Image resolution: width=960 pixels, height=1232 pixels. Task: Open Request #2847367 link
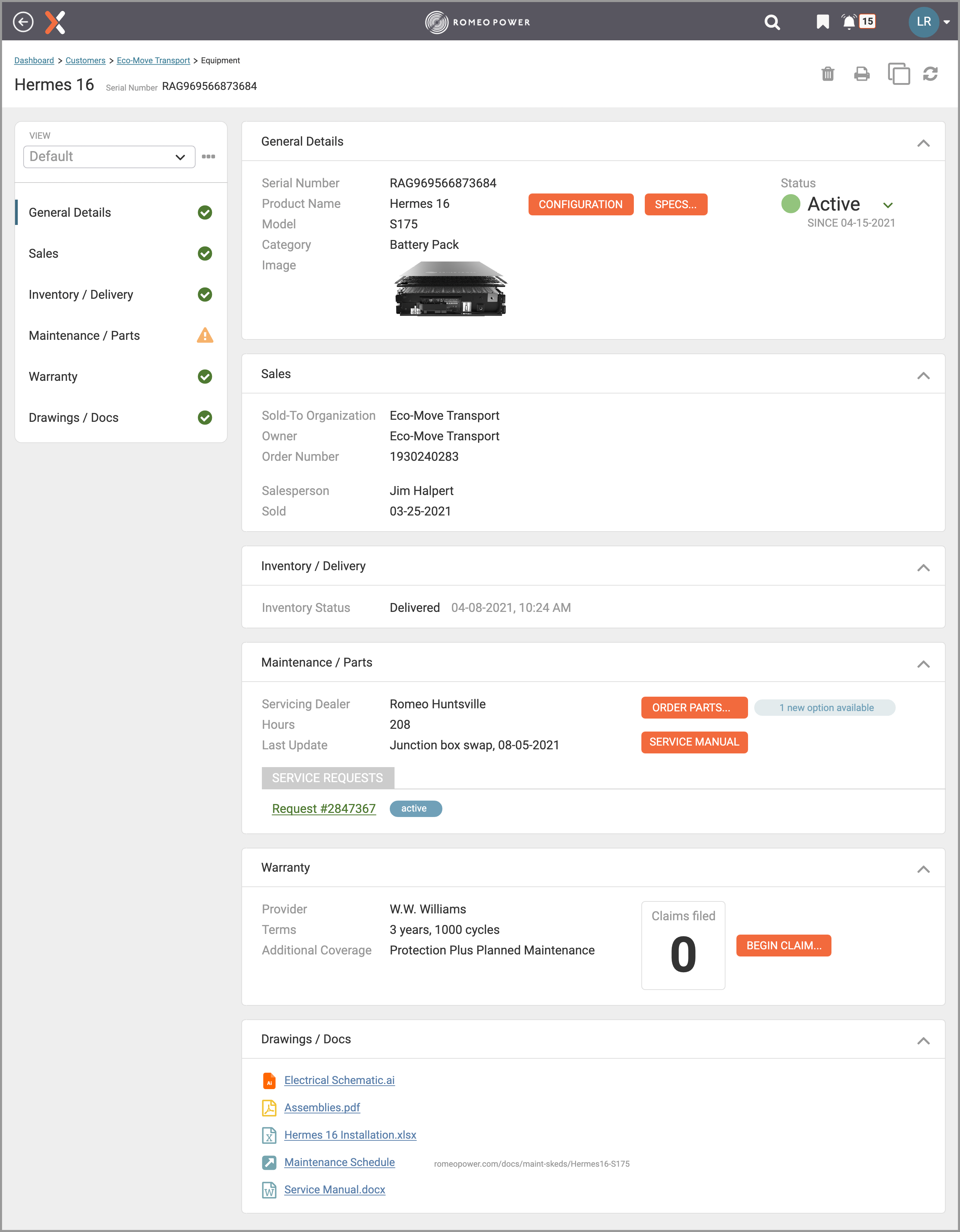pos(323,808)
